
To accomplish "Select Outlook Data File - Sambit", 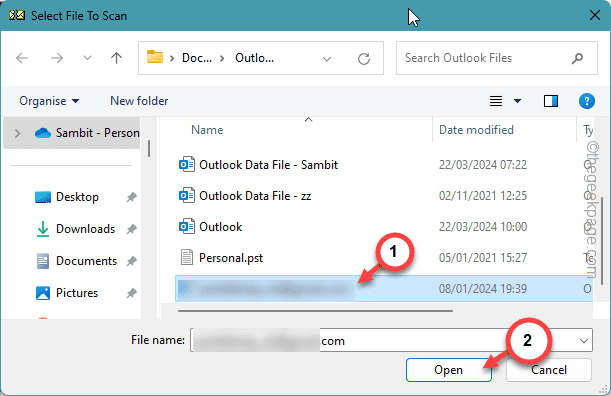I will pos(268,165).
